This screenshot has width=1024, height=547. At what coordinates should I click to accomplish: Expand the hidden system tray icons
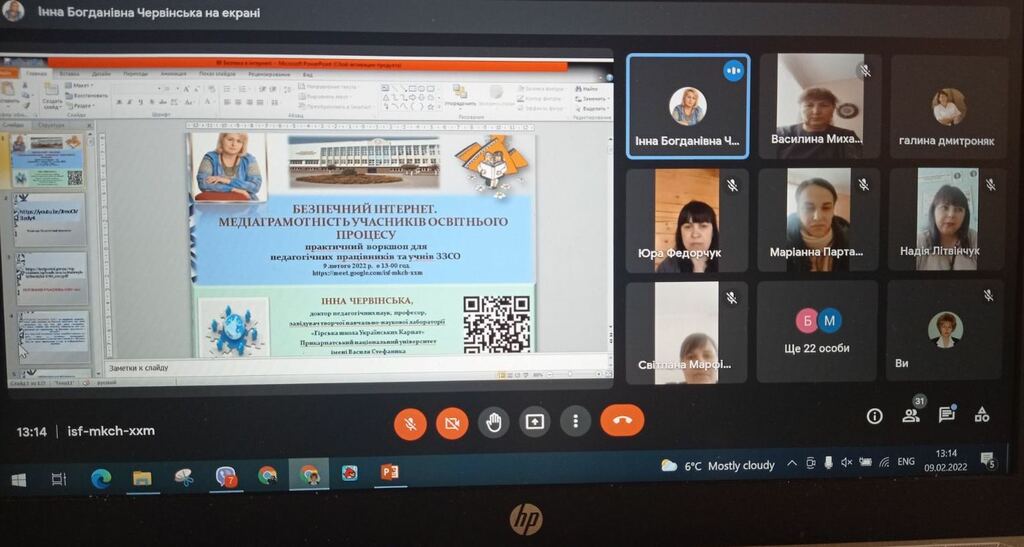pos(792,463)
